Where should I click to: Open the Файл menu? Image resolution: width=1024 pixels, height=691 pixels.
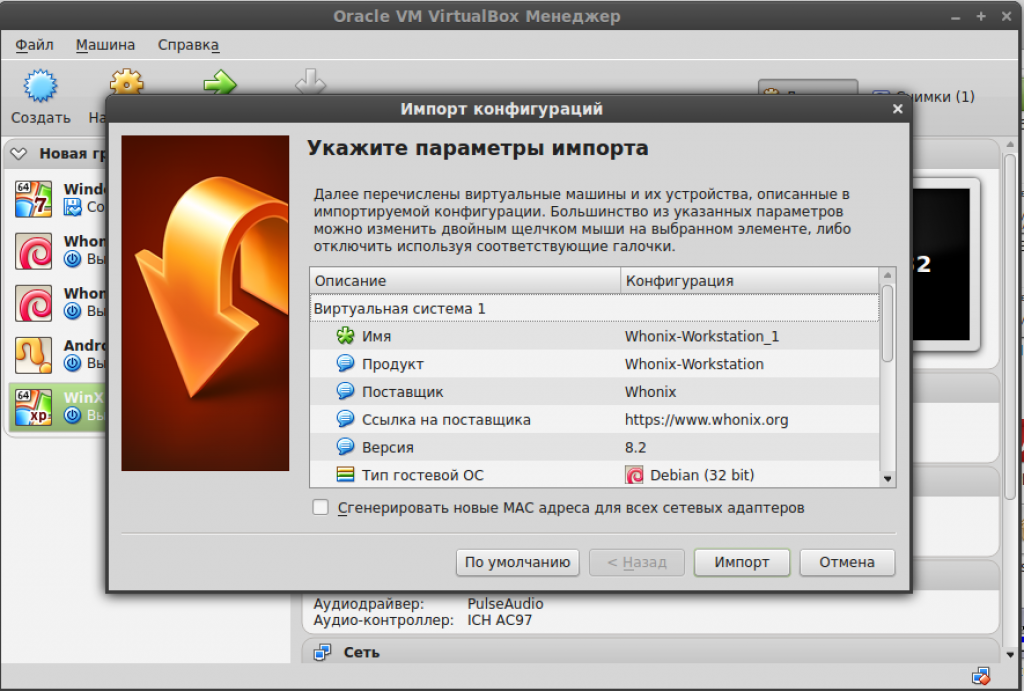pyautogui.click(x=35, y=45)
